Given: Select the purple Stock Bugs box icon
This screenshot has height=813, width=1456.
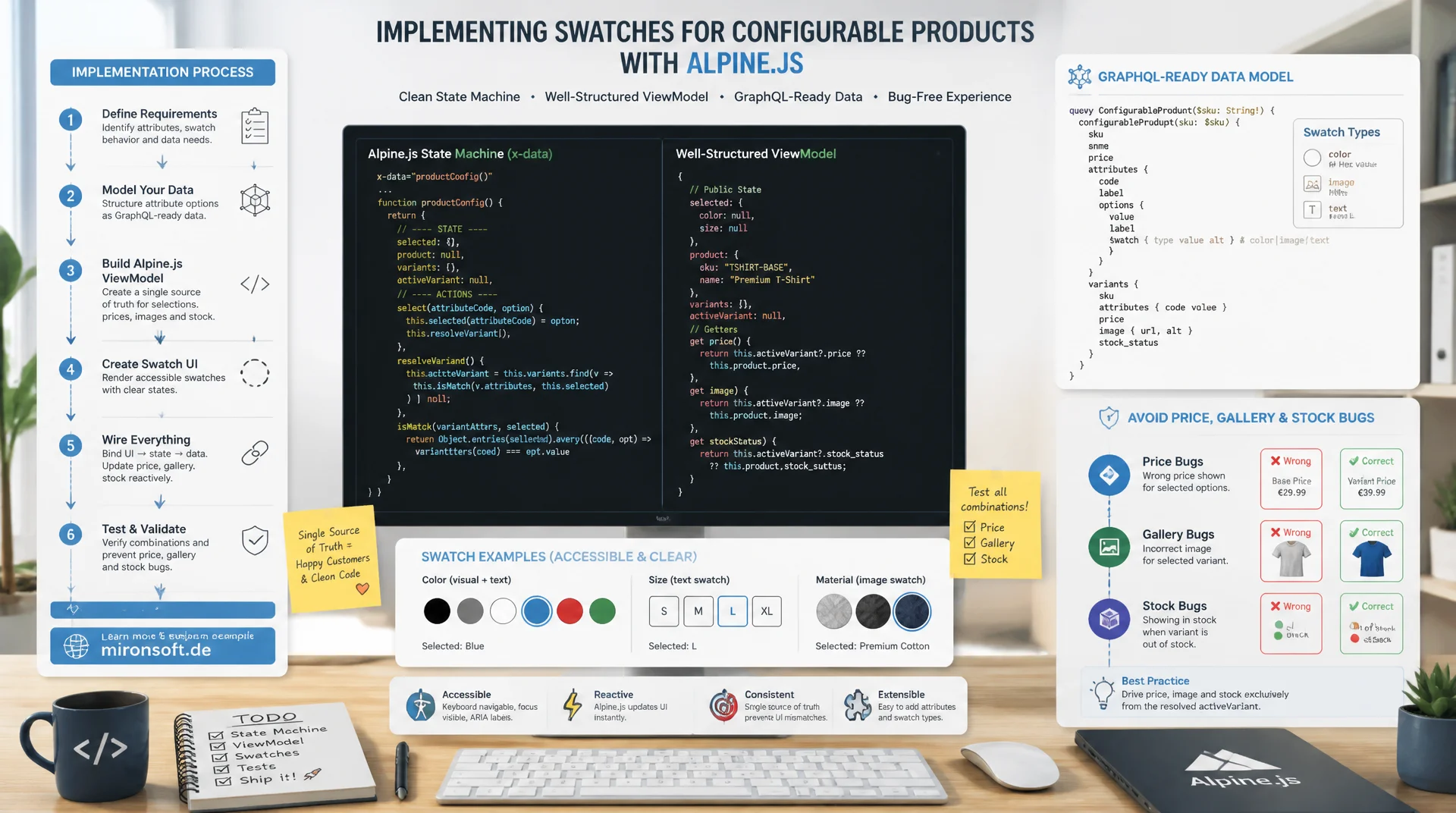Looking at the screenshot, I should (1109, 619).
